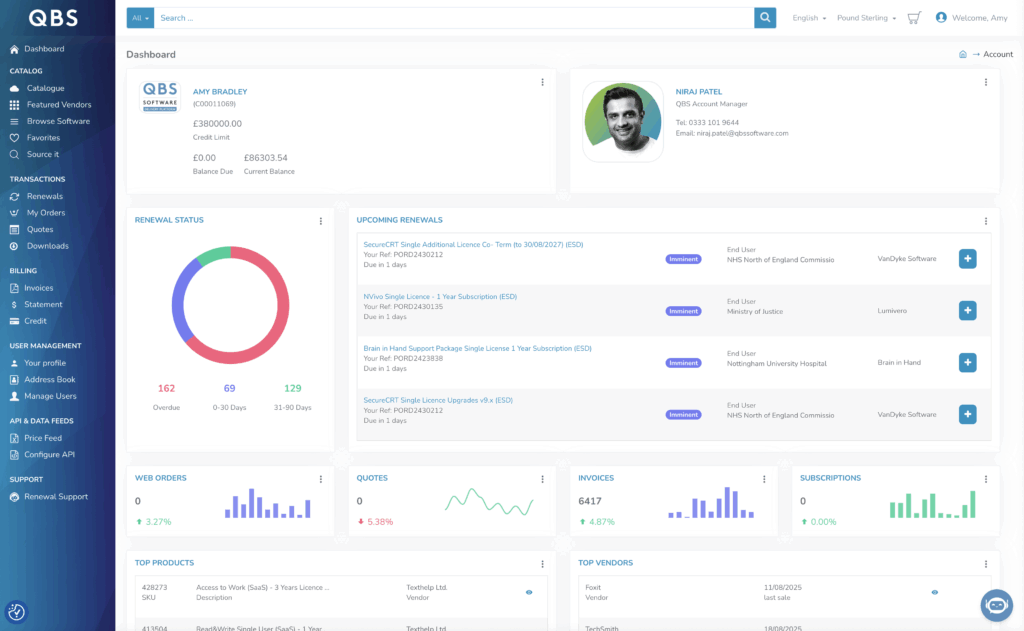Open the chatbot assistant icon
Screen dimensions: 1024x631
[x=996, y=604]
